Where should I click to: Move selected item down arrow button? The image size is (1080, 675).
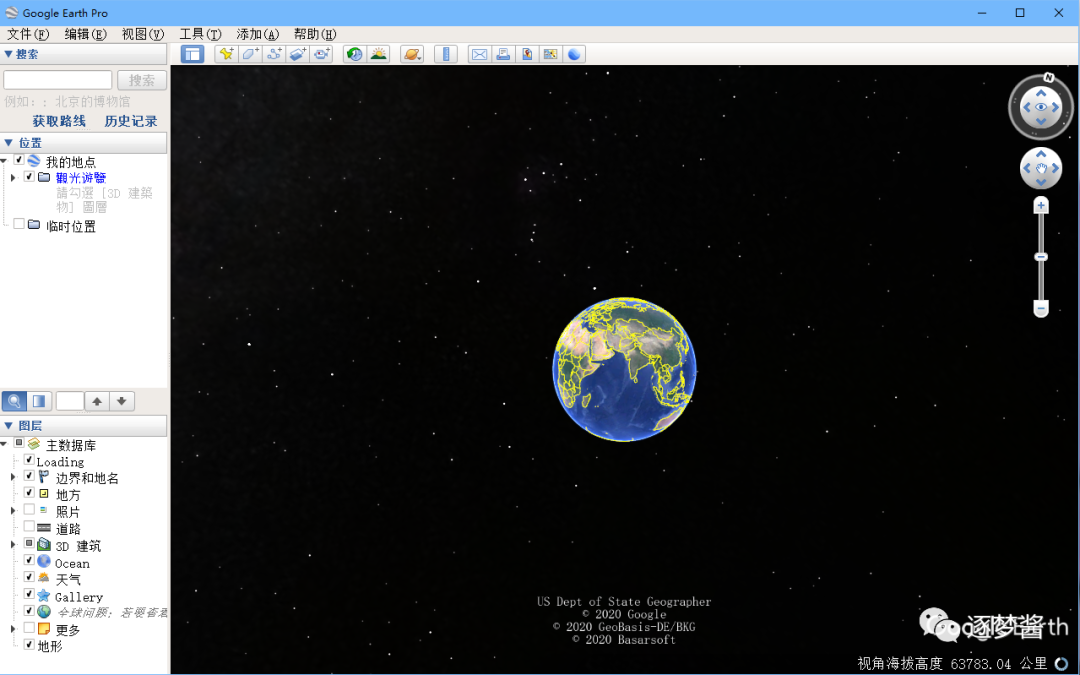tap(122, 401)
